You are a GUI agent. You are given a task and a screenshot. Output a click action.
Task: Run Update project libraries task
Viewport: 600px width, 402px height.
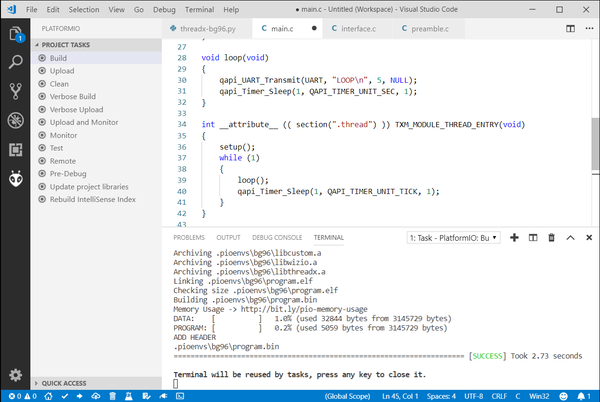tap(96, 186)
